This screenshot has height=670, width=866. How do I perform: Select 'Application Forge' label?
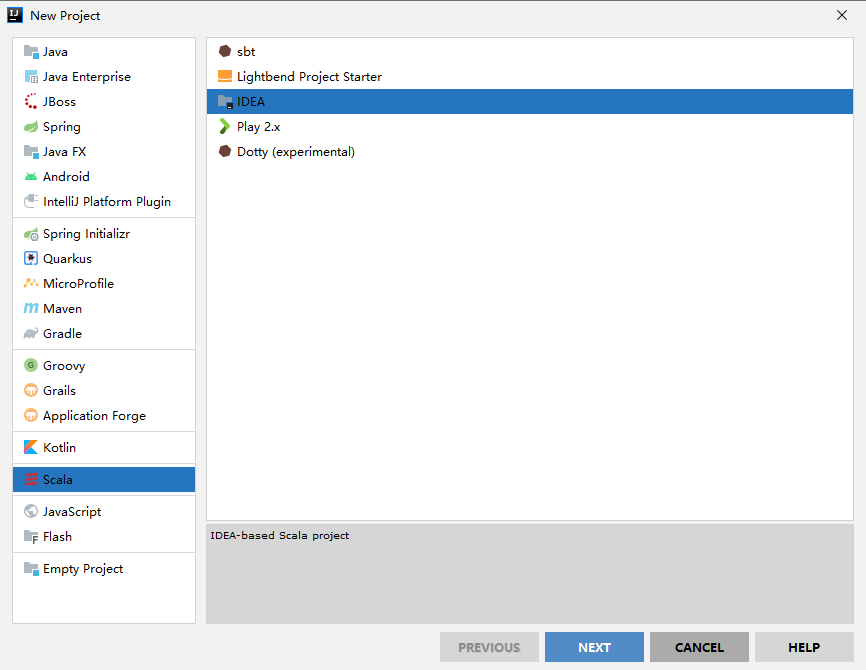pos(94,416)
